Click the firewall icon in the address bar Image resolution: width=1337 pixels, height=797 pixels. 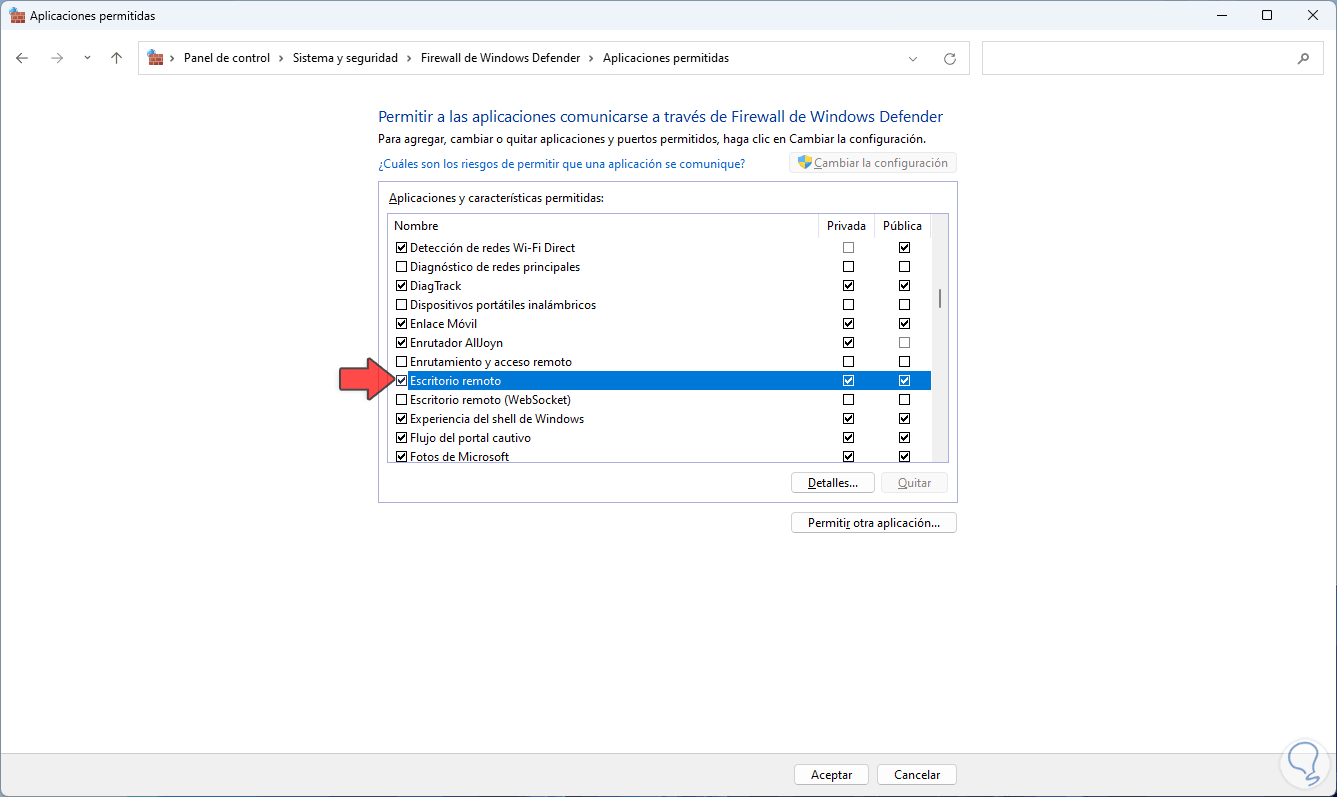coord(155,58)
